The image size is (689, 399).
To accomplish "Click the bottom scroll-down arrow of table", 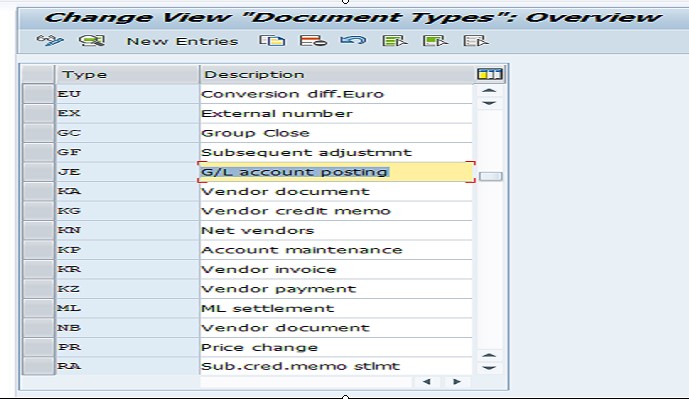I will click(x=489, y=367).
